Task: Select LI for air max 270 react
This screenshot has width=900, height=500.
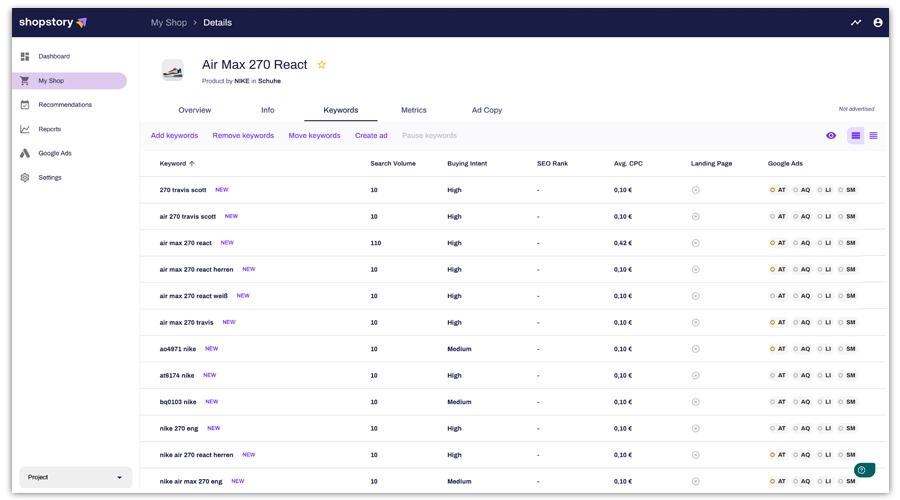Action: tap(824, 243)
